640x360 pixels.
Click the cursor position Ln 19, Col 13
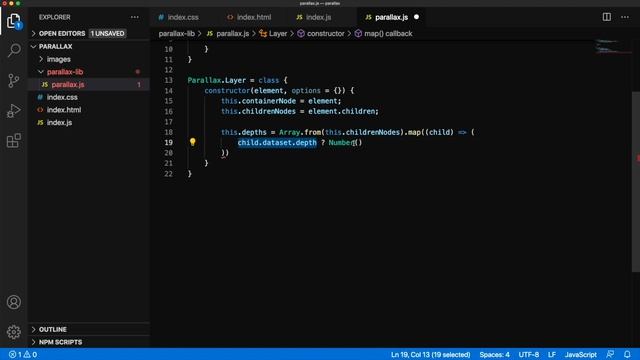(x=430, y=354)
